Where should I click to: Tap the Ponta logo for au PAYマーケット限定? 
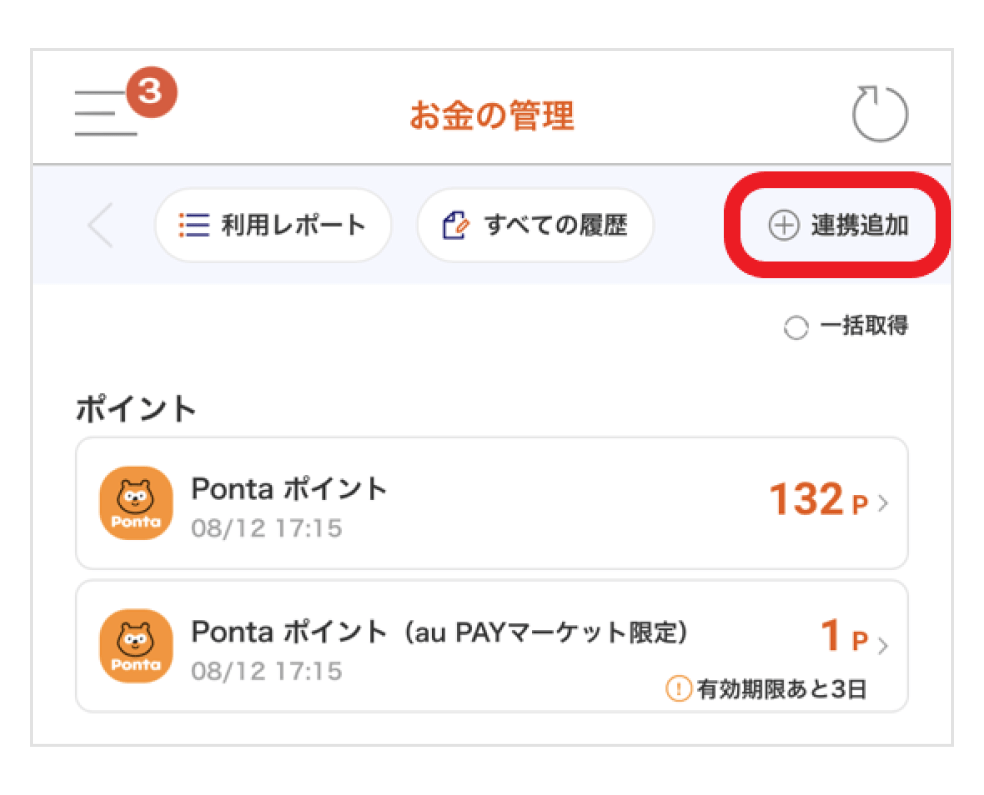click(x=136, y=645)
